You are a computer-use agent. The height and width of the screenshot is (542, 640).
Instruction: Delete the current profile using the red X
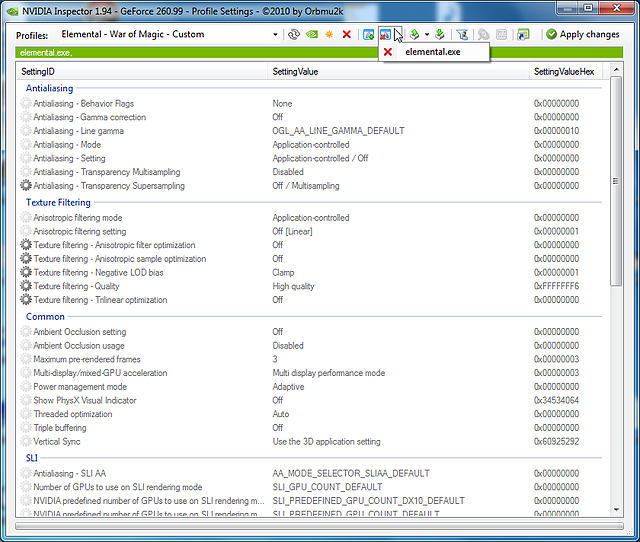(347, 35)
